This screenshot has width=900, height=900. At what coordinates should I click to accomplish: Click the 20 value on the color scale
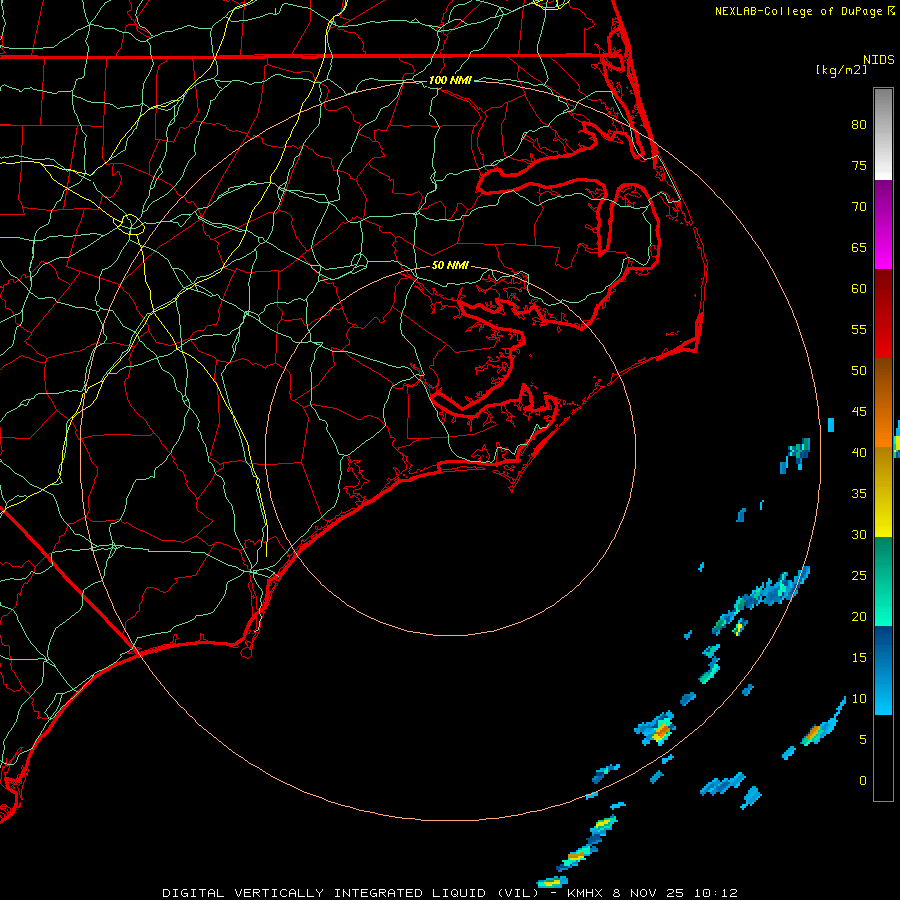tap(859, 617)
